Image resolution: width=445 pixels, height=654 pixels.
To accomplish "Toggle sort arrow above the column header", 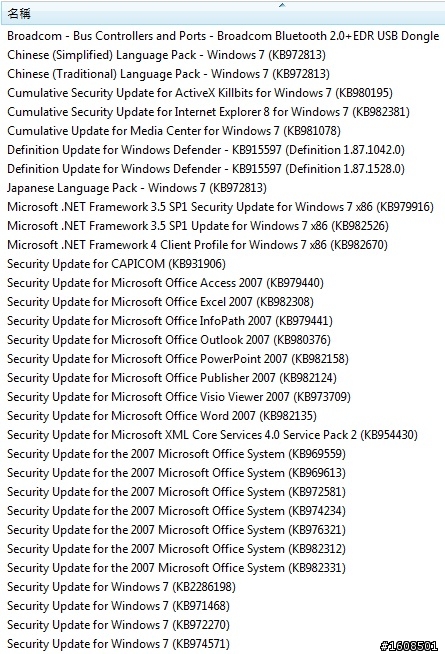I will (282, 5).
